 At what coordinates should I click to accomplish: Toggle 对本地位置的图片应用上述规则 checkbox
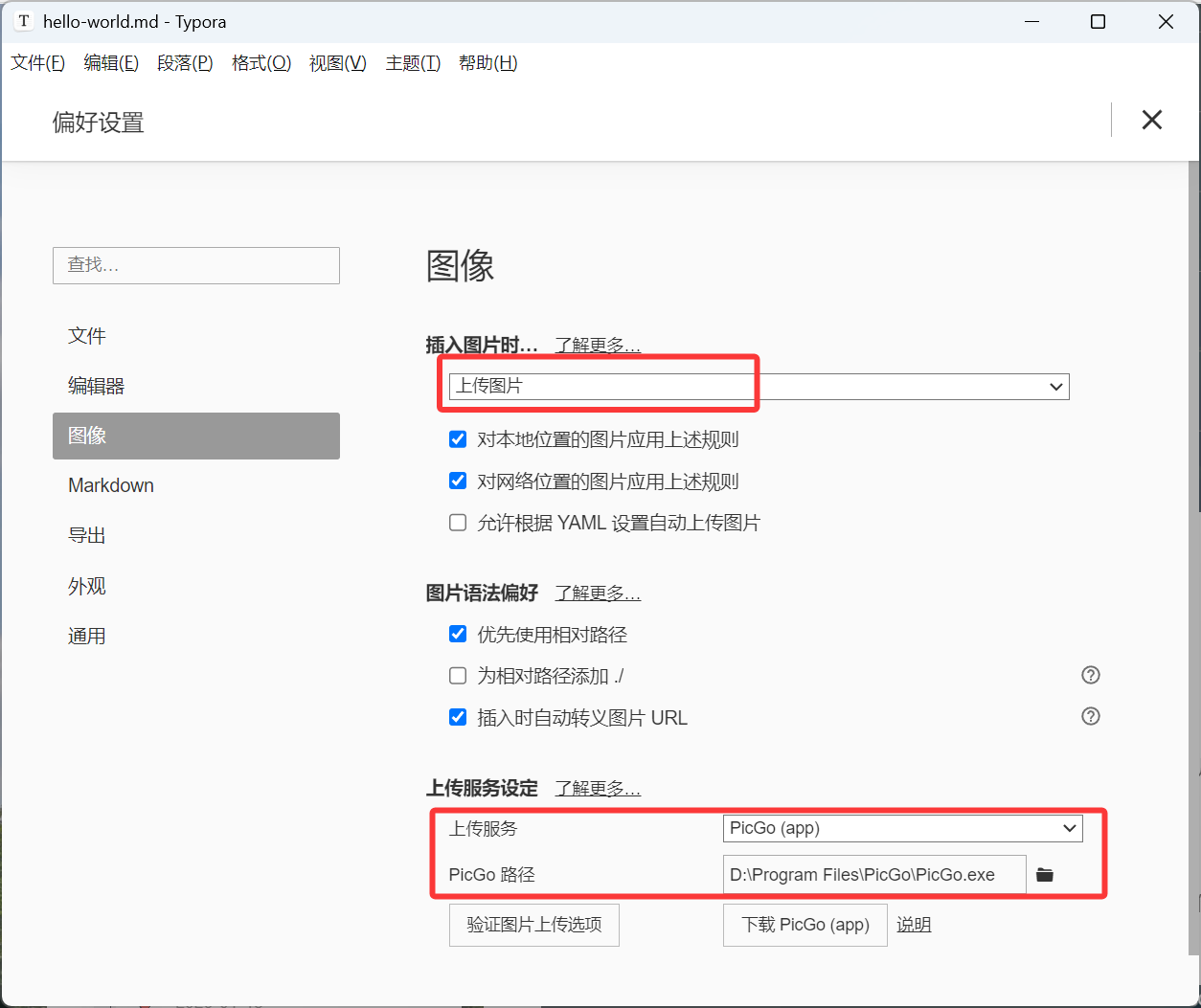[x=458, y=439]
